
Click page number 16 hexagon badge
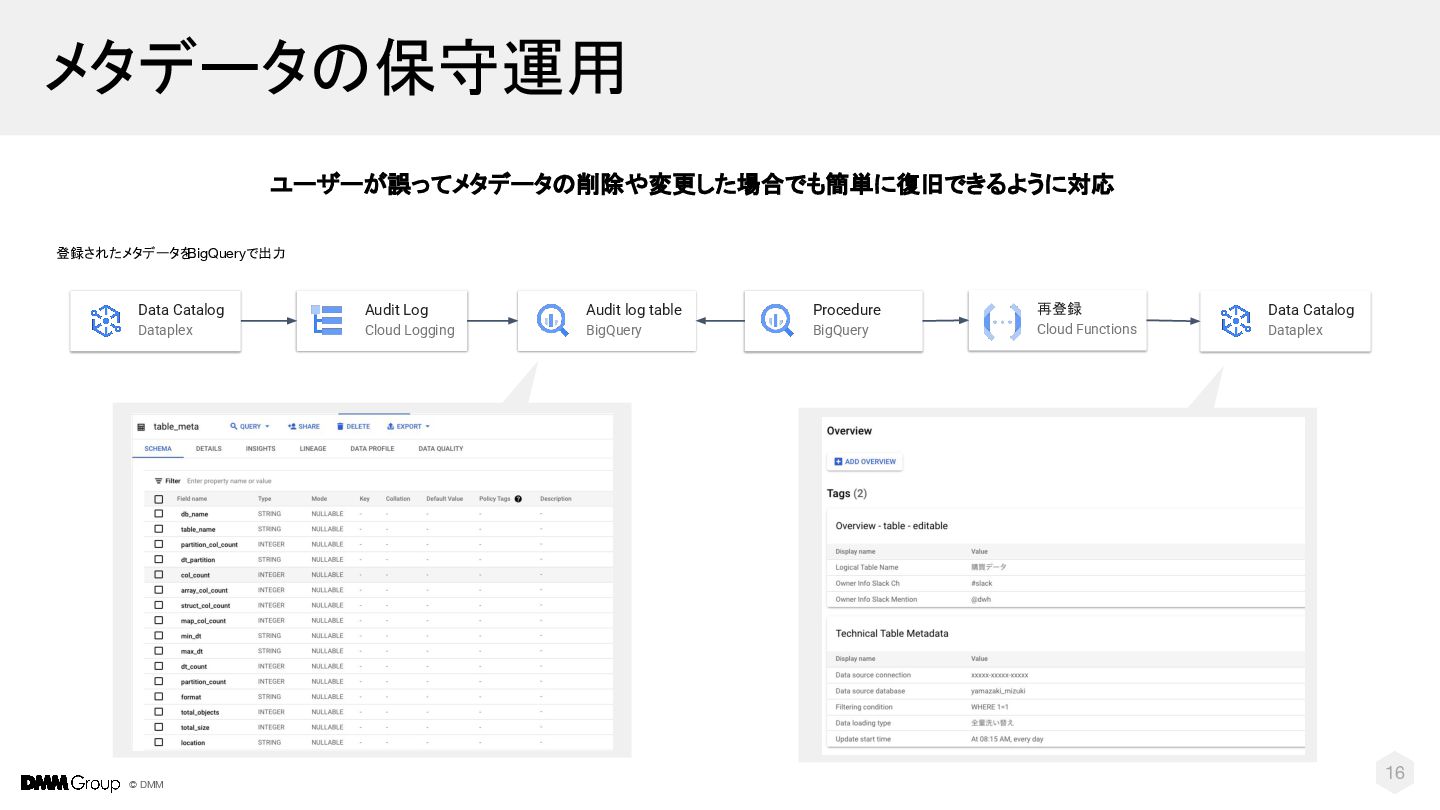tap(1395, 772)
